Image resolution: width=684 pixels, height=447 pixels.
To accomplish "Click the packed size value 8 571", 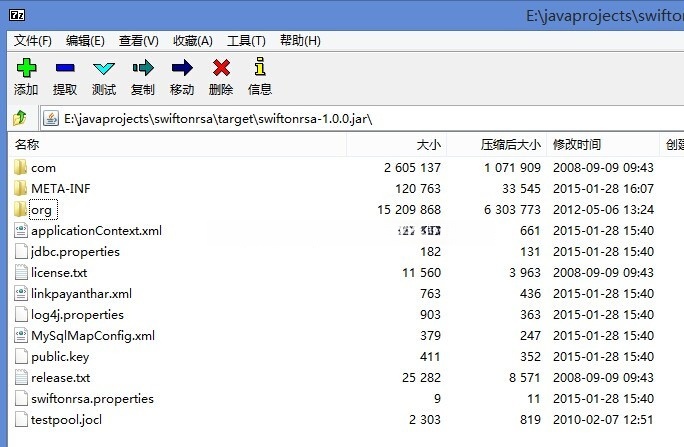I will pos(525,378).
